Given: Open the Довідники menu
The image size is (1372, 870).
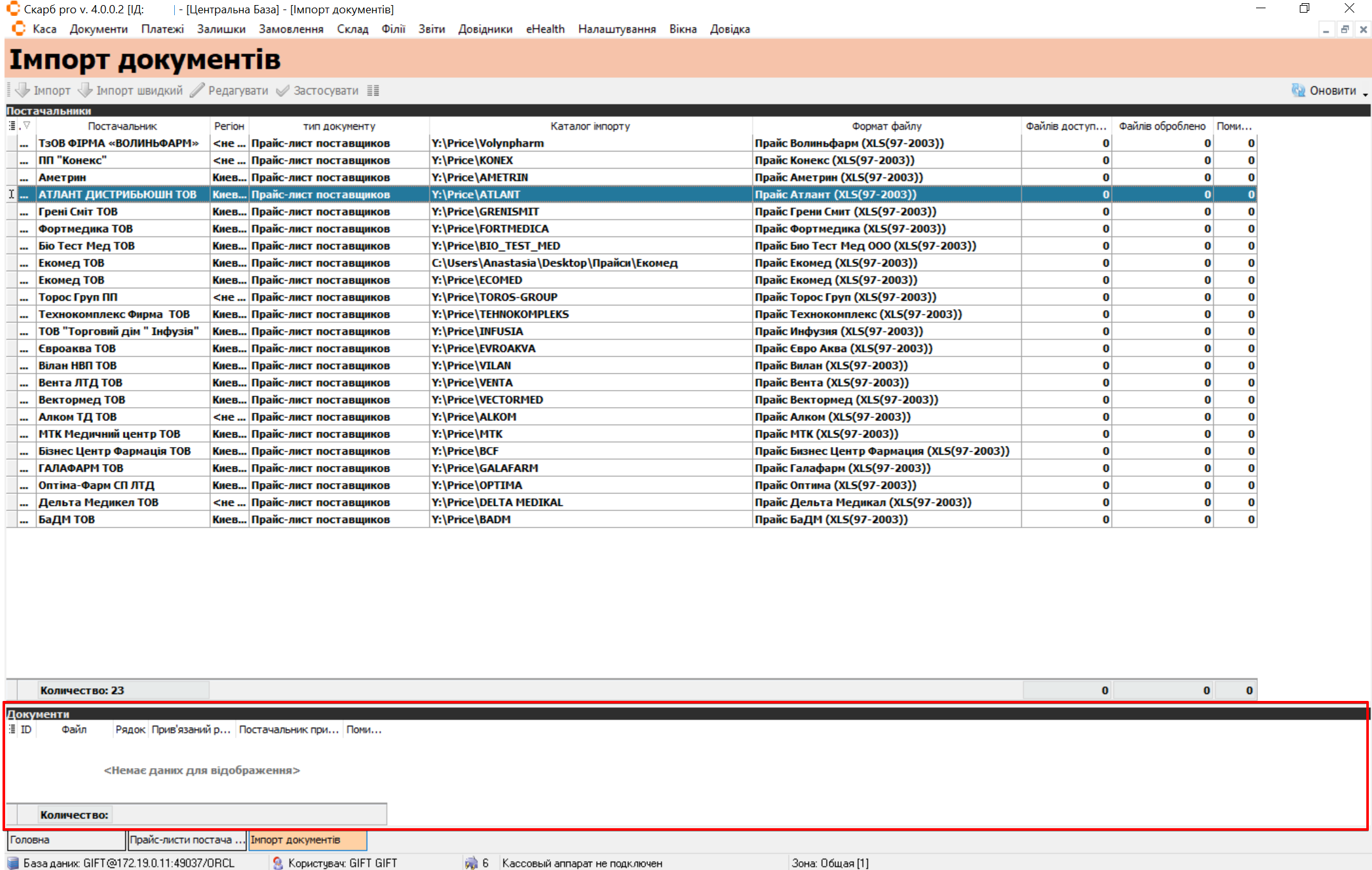Looking at the screenshot, I should click(x=485, y=29).
